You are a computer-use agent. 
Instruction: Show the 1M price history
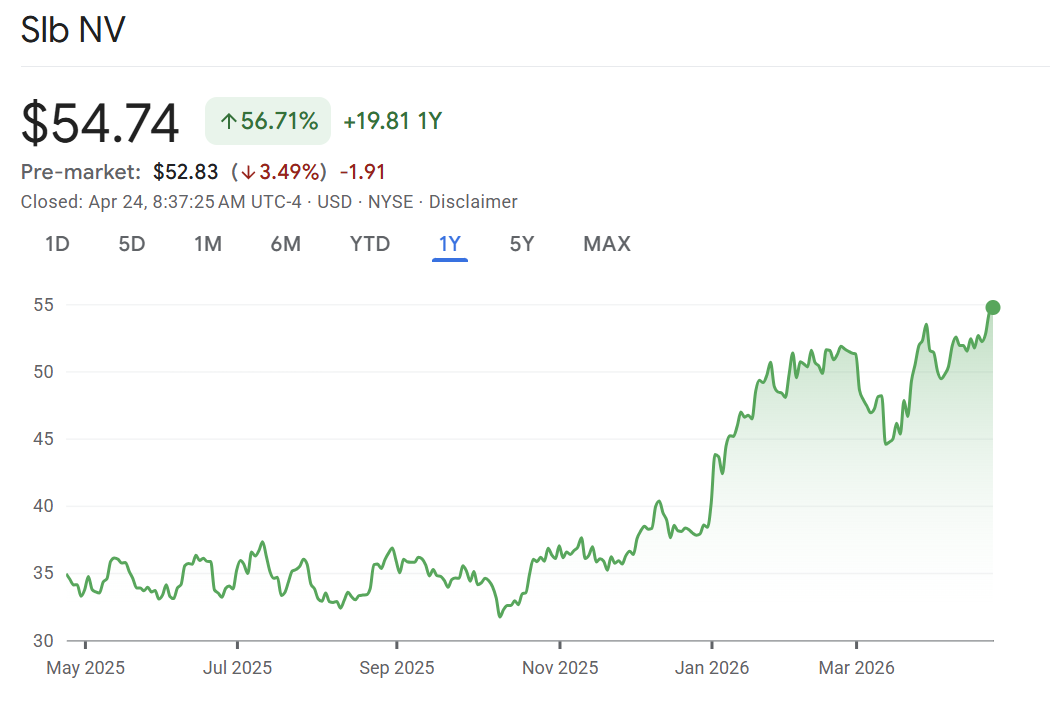208,244
